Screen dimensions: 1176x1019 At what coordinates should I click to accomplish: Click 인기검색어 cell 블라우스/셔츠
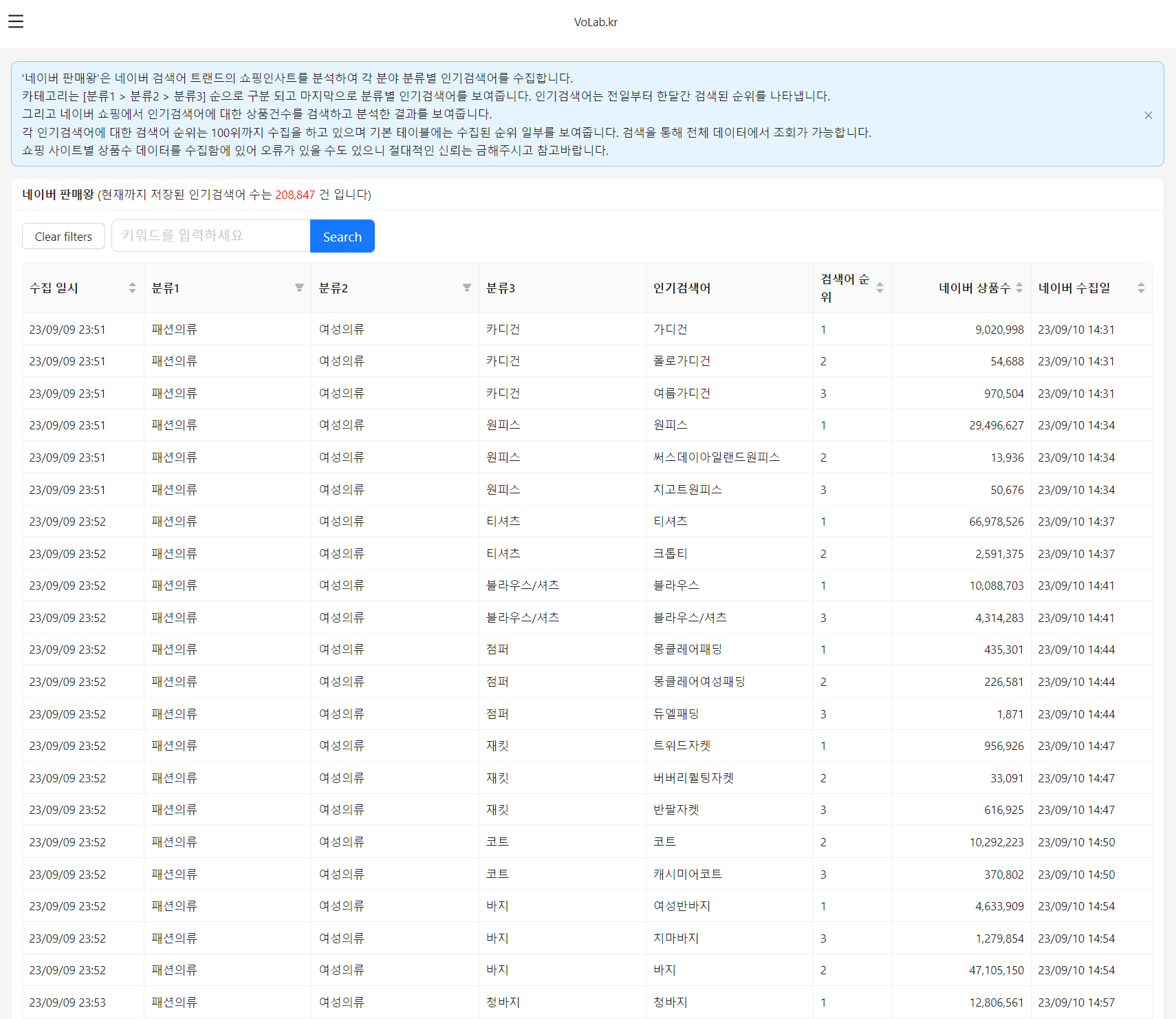(x=690, y=618)
